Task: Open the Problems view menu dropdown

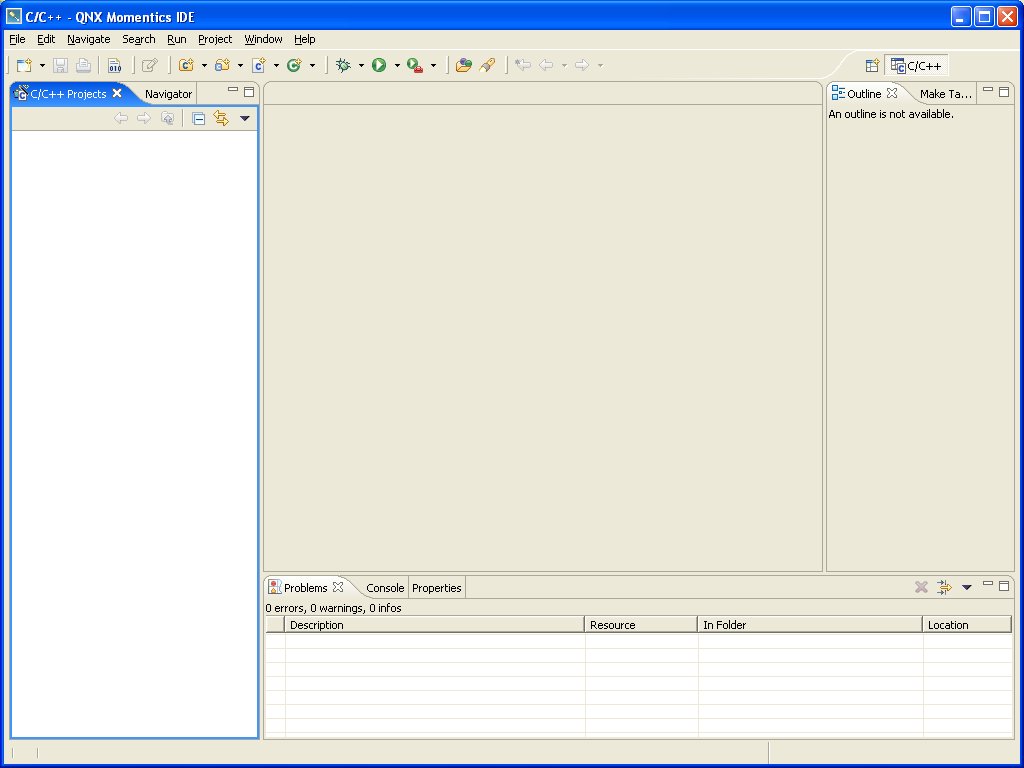Action: point(966,588)
